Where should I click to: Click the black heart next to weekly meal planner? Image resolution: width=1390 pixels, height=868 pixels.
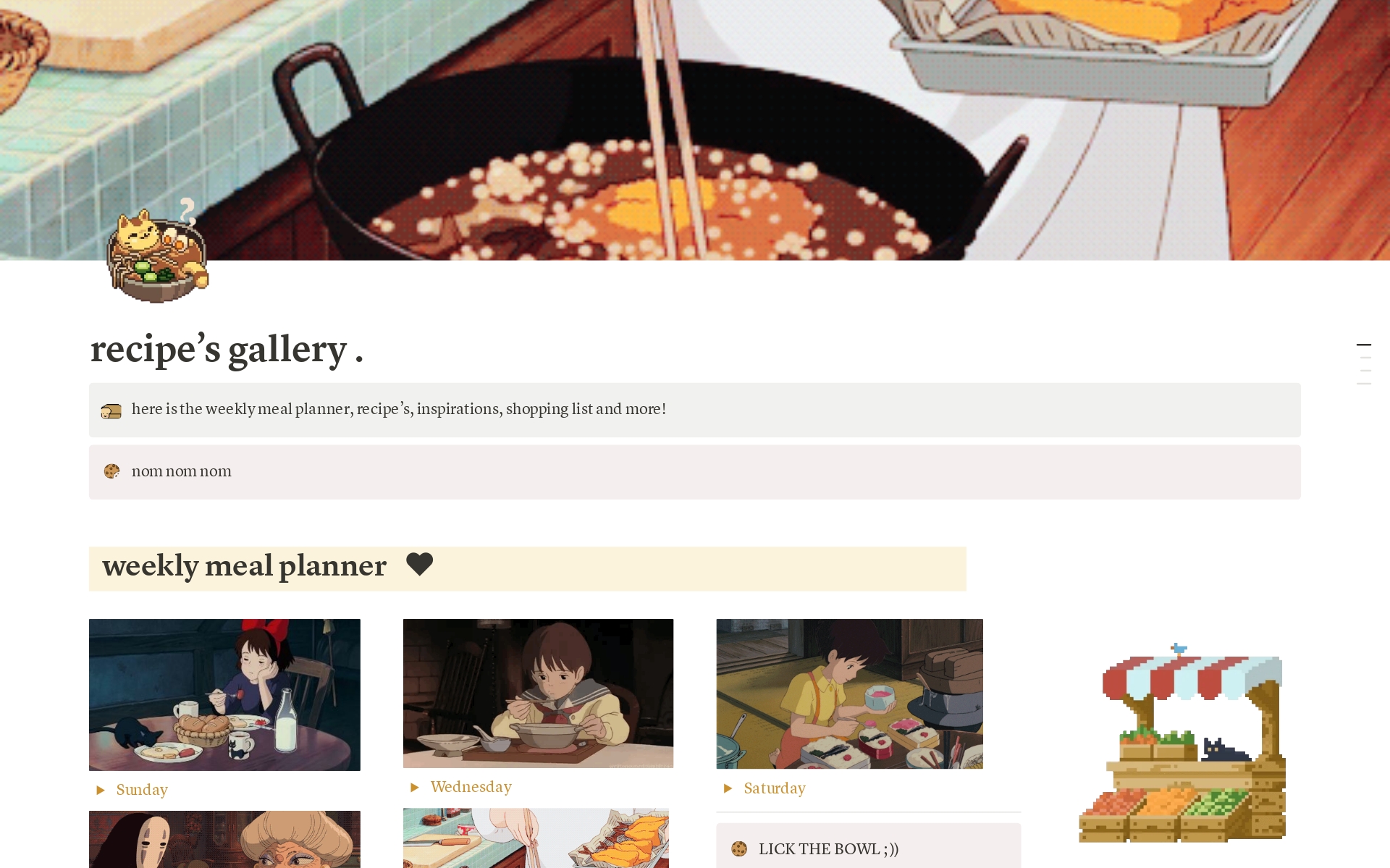tap(419, 564)
